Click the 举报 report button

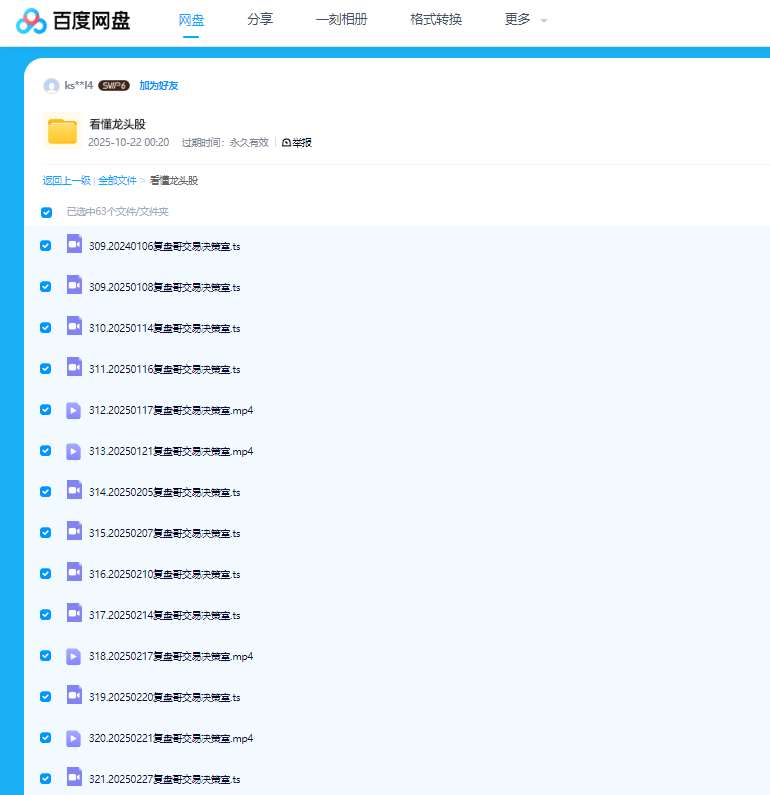[x=297, y=143]
